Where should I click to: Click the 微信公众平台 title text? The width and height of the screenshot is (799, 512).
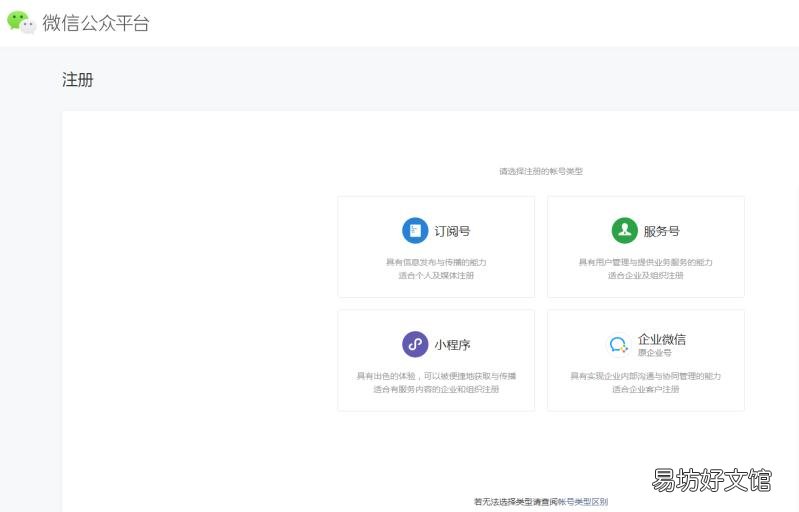(96, 23)
